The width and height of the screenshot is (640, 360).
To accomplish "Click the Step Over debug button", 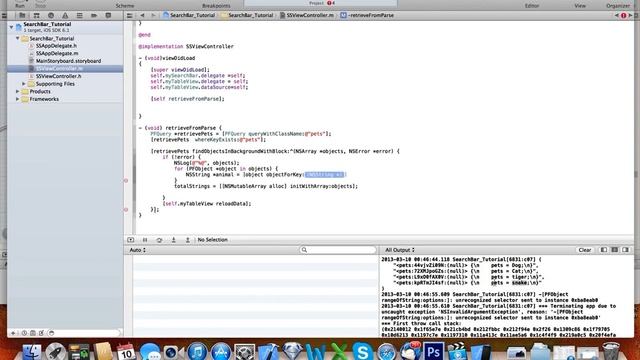I will tap(159, 240).
